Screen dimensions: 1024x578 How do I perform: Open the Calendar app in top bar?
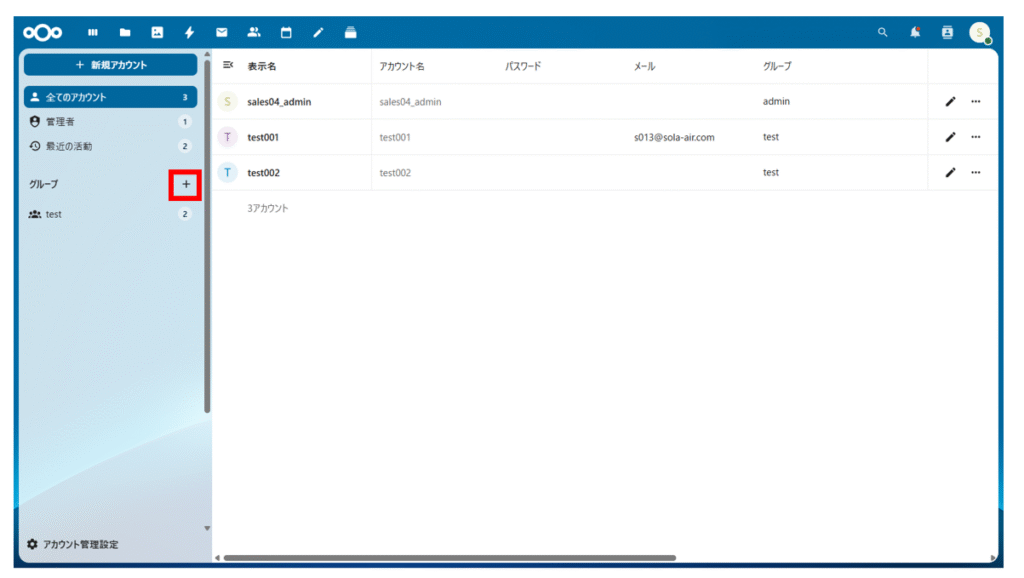[x=286, y=33]
